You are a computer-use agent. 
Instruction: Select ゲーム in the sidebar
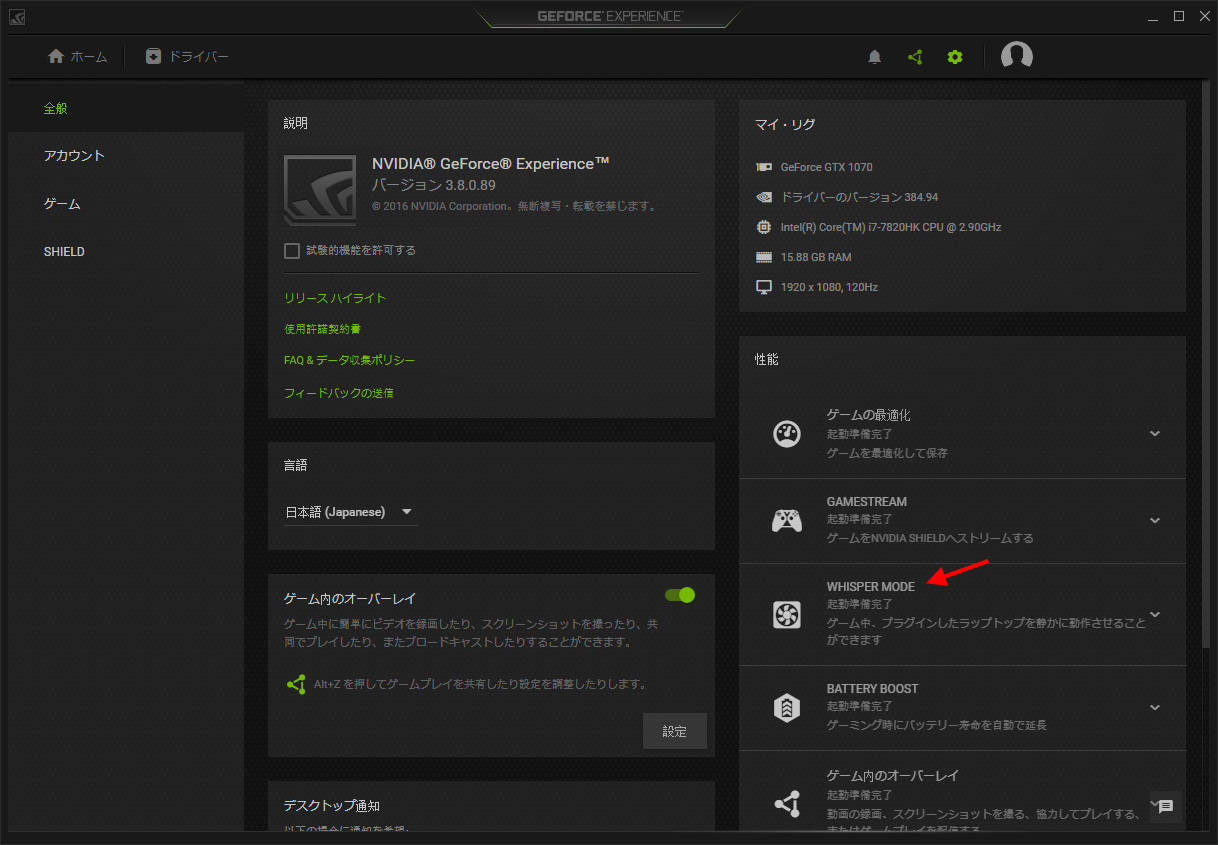pyautogui.click(x=126, y=204)
